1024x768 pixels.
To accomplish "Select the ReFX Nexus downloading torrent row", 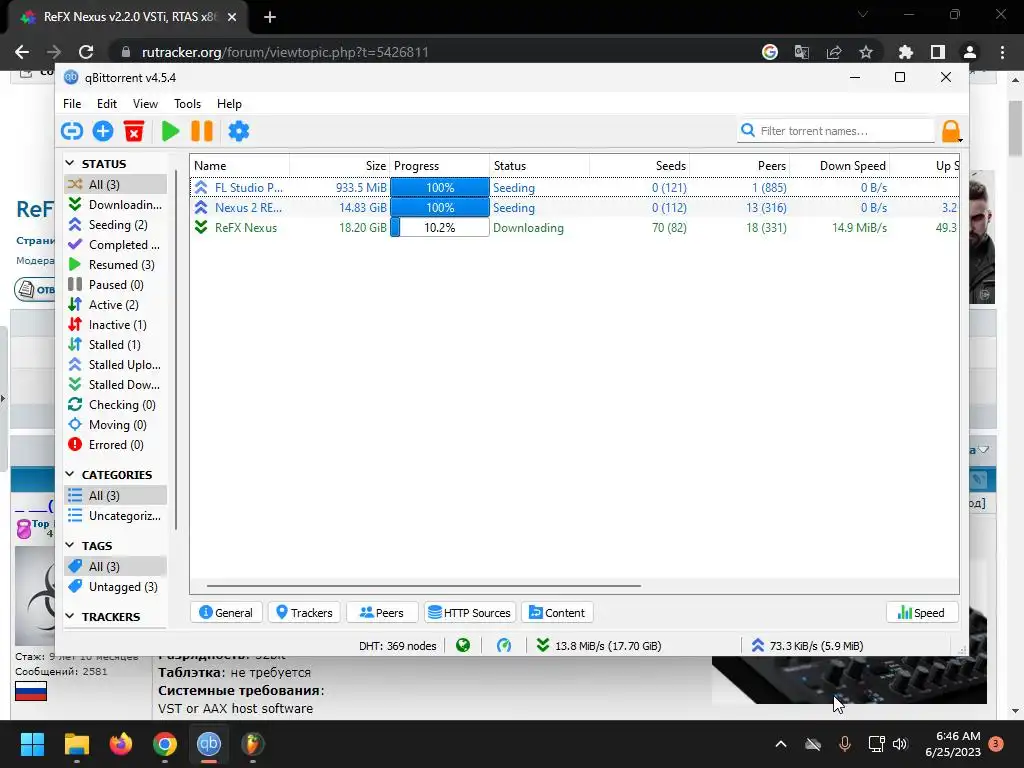I will coord(575,228).
